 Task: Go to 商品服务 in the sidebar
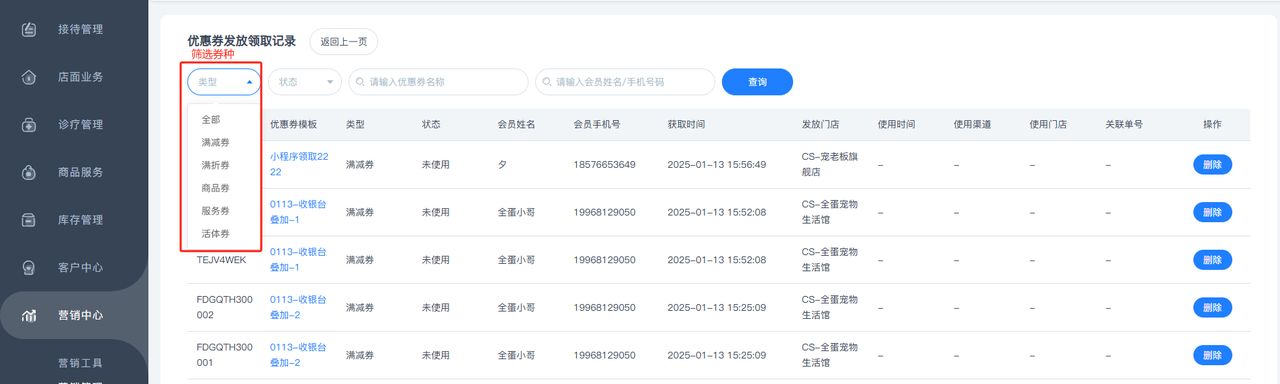click(80, 172)
